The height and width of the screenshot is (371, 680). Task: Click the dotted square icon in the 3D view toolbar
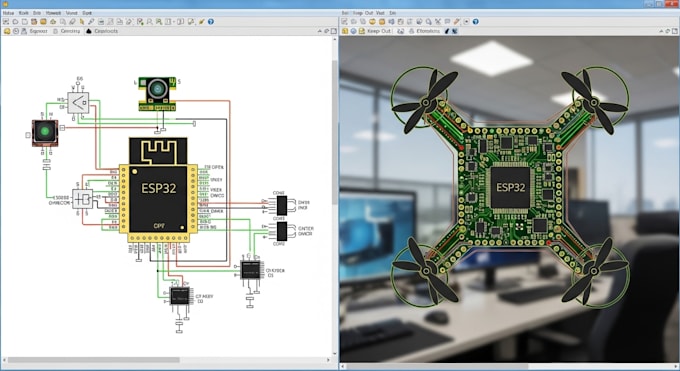[x=466, y=22]
